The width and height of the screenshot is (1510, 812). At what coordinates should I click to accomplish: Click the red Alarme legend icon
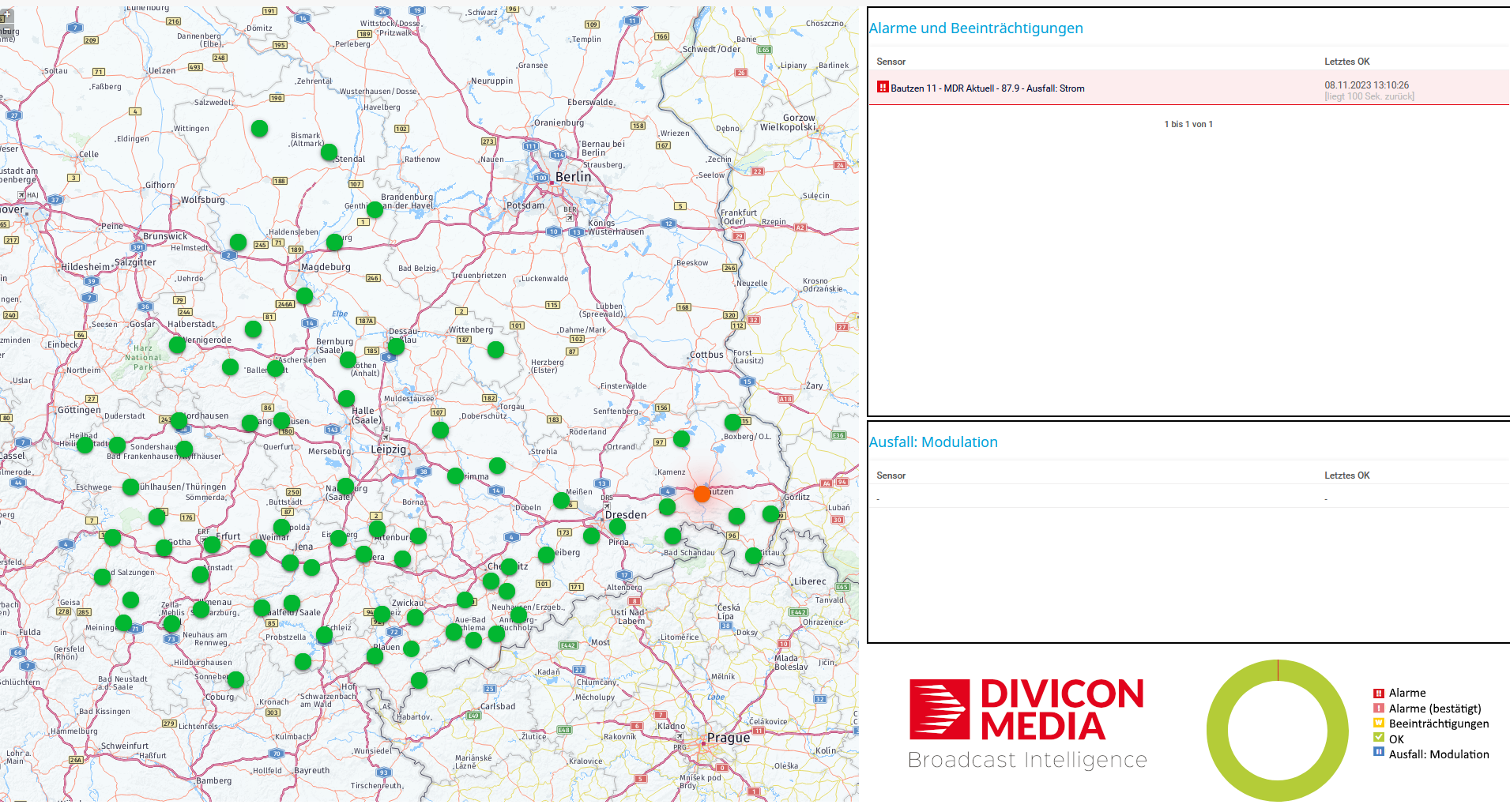[1378, 693]
